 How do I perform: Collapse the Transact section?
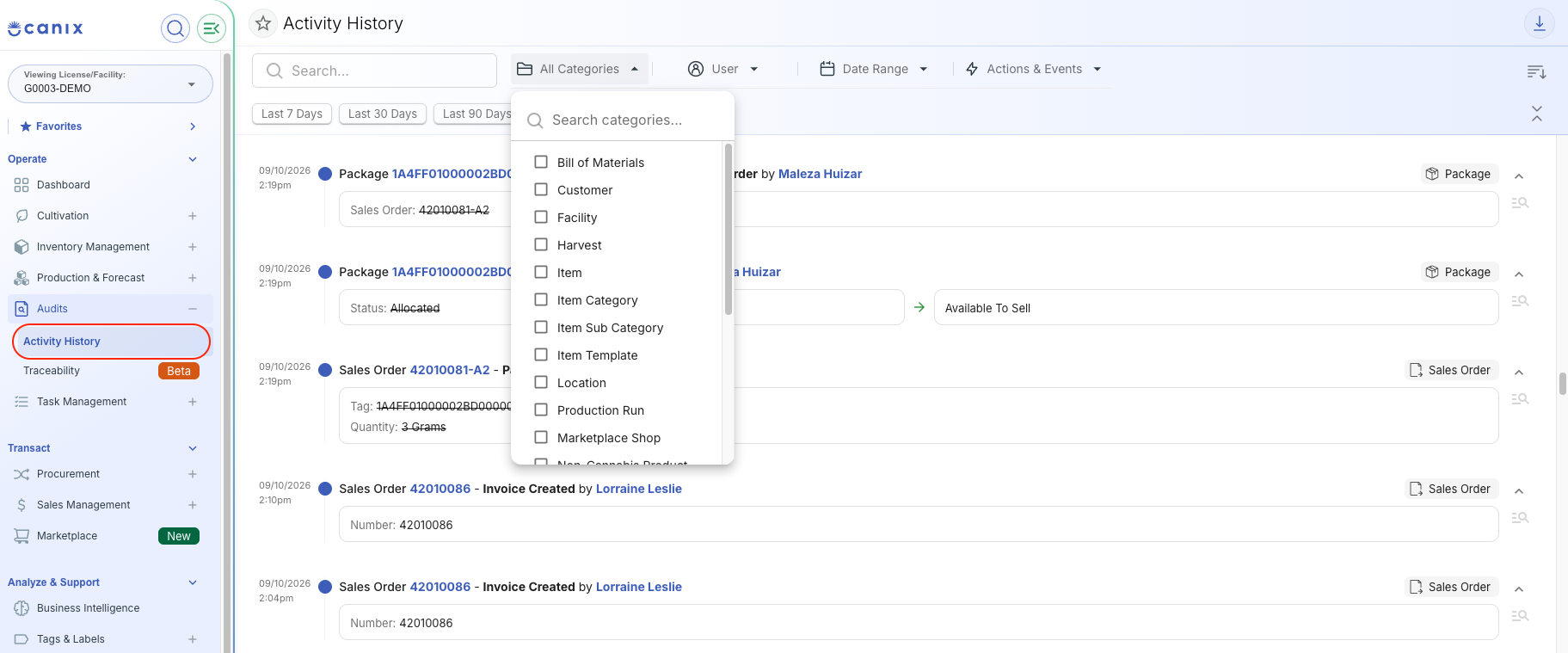[x=193, y=448]
